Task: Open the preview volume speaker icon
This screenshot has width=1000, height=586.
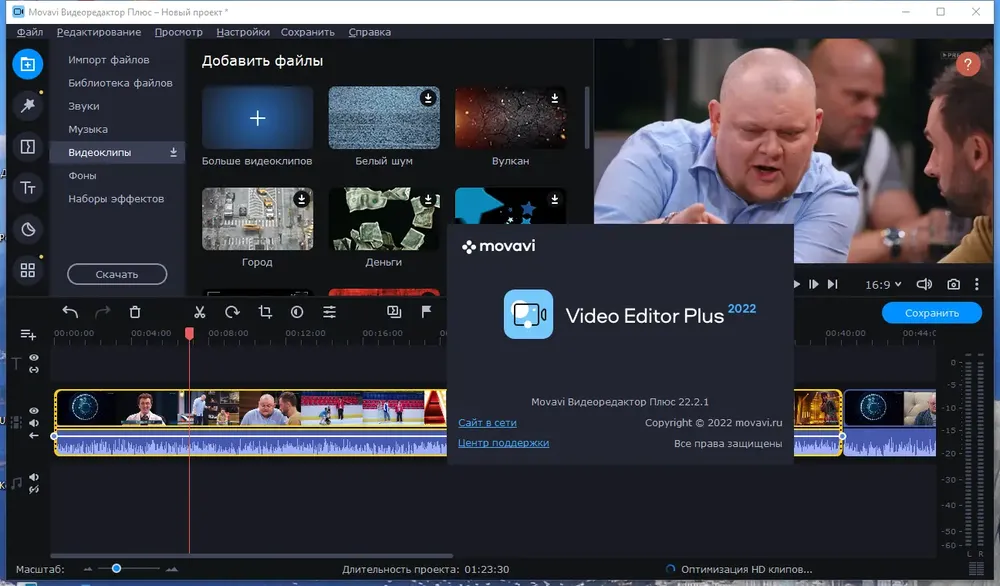Action: [924, 284]
